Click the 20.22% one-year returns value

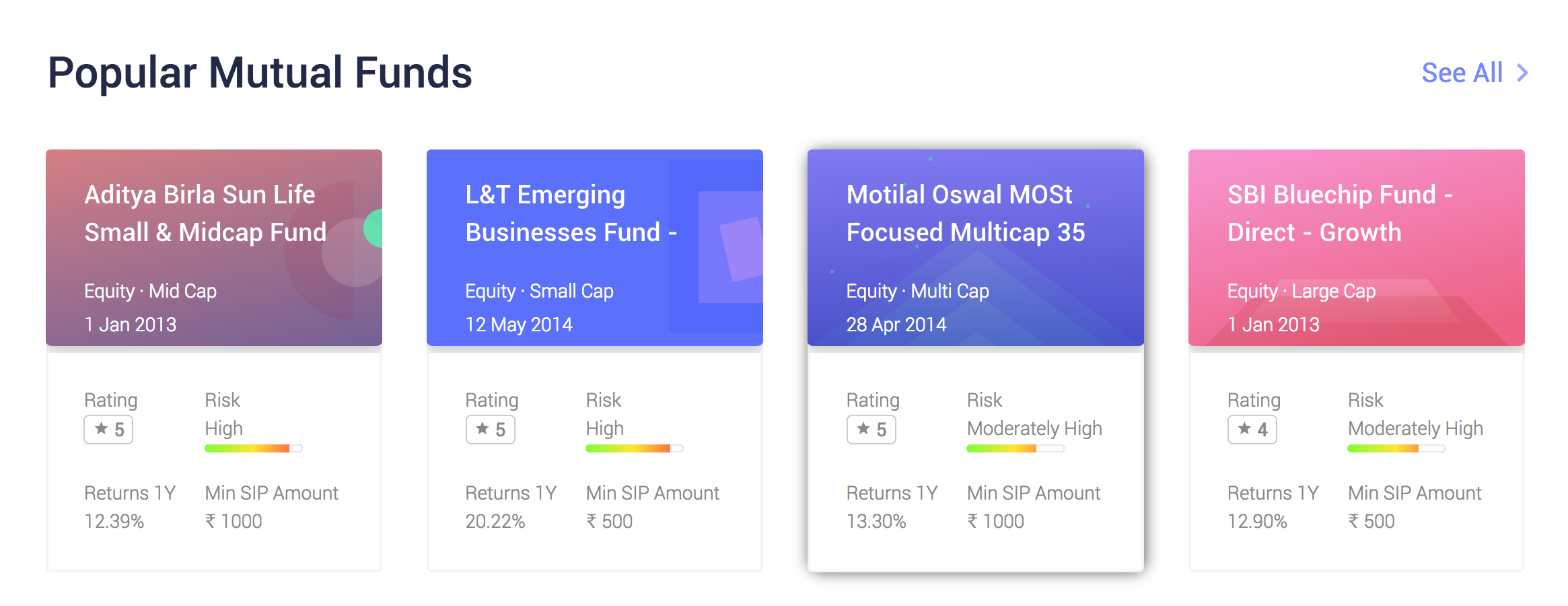pos(495,521)
